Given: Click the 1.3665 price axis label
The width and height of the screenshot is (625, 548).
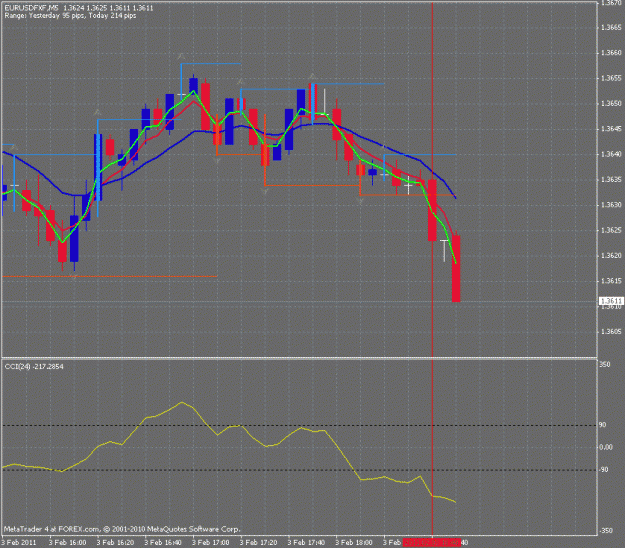Looking at the screenshot, I should tap(611, 27).
